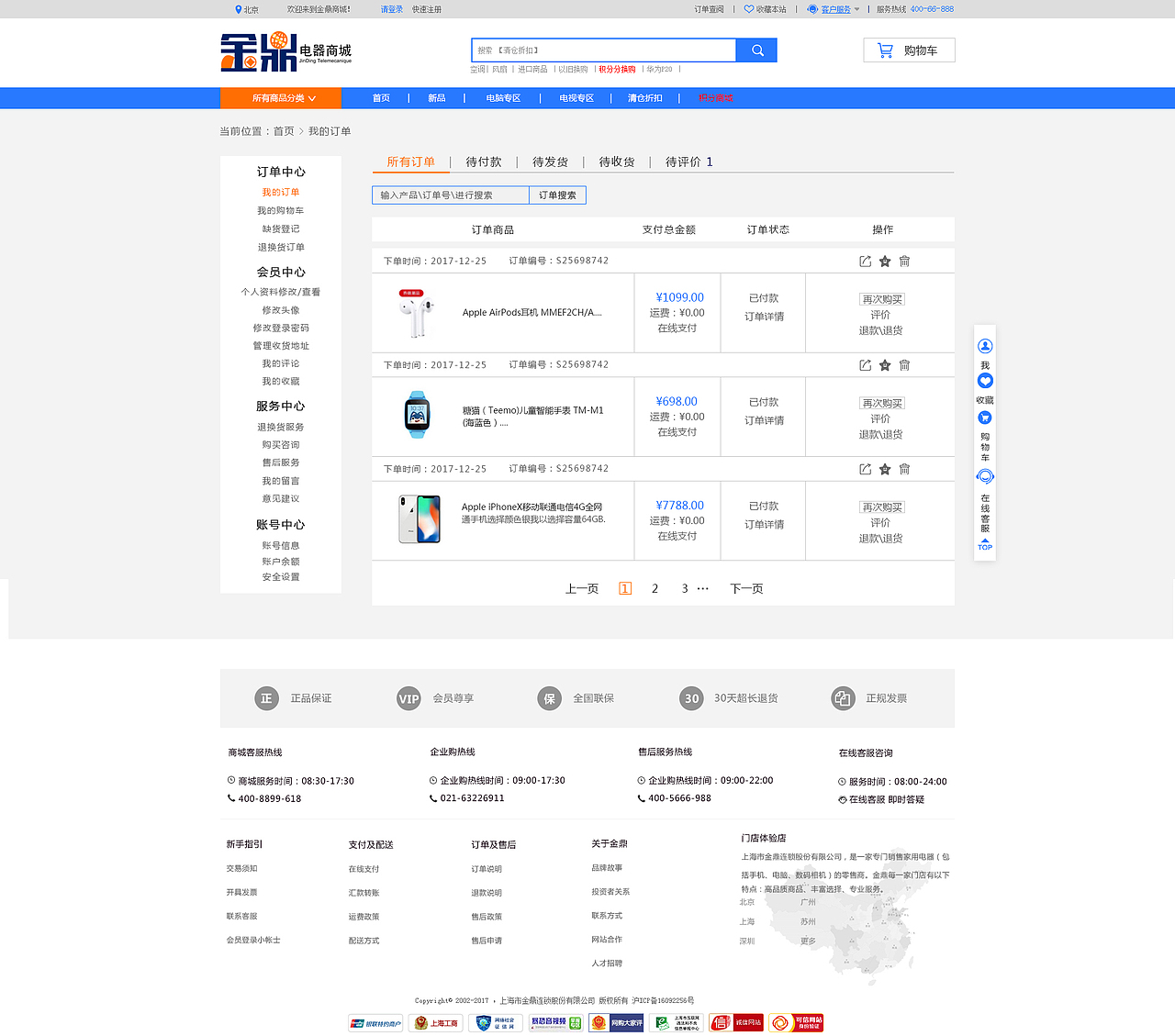Click the VIP 会员尊享 badge icon
The width and height of the screenshot is (1175, 1036).
pos(408,698)
